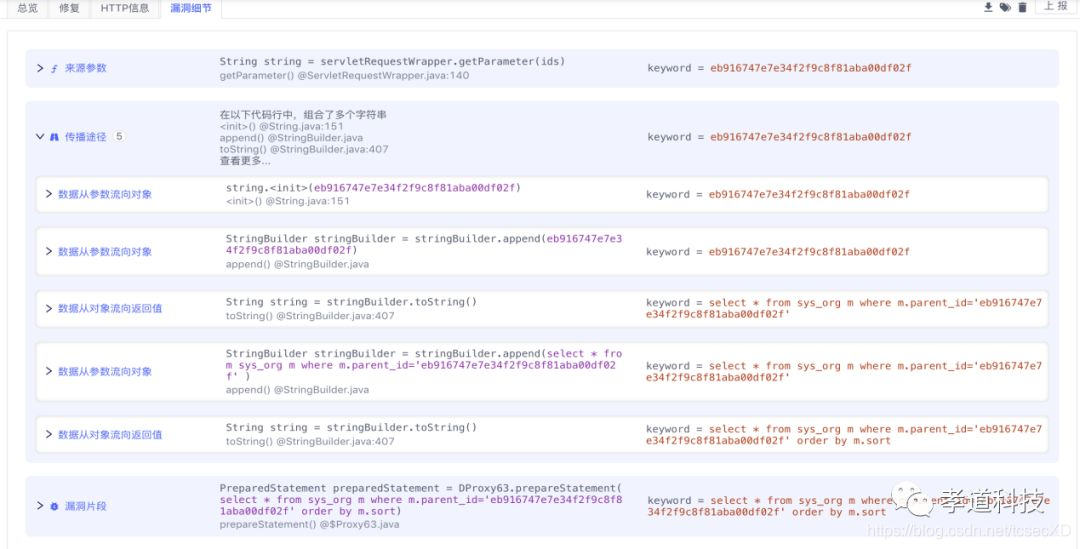Screen dimensions: 1080x549
Task: Click 'append() @StringBuilder.java' in 传播途径 summary
Action: click(x=291, y=138)
